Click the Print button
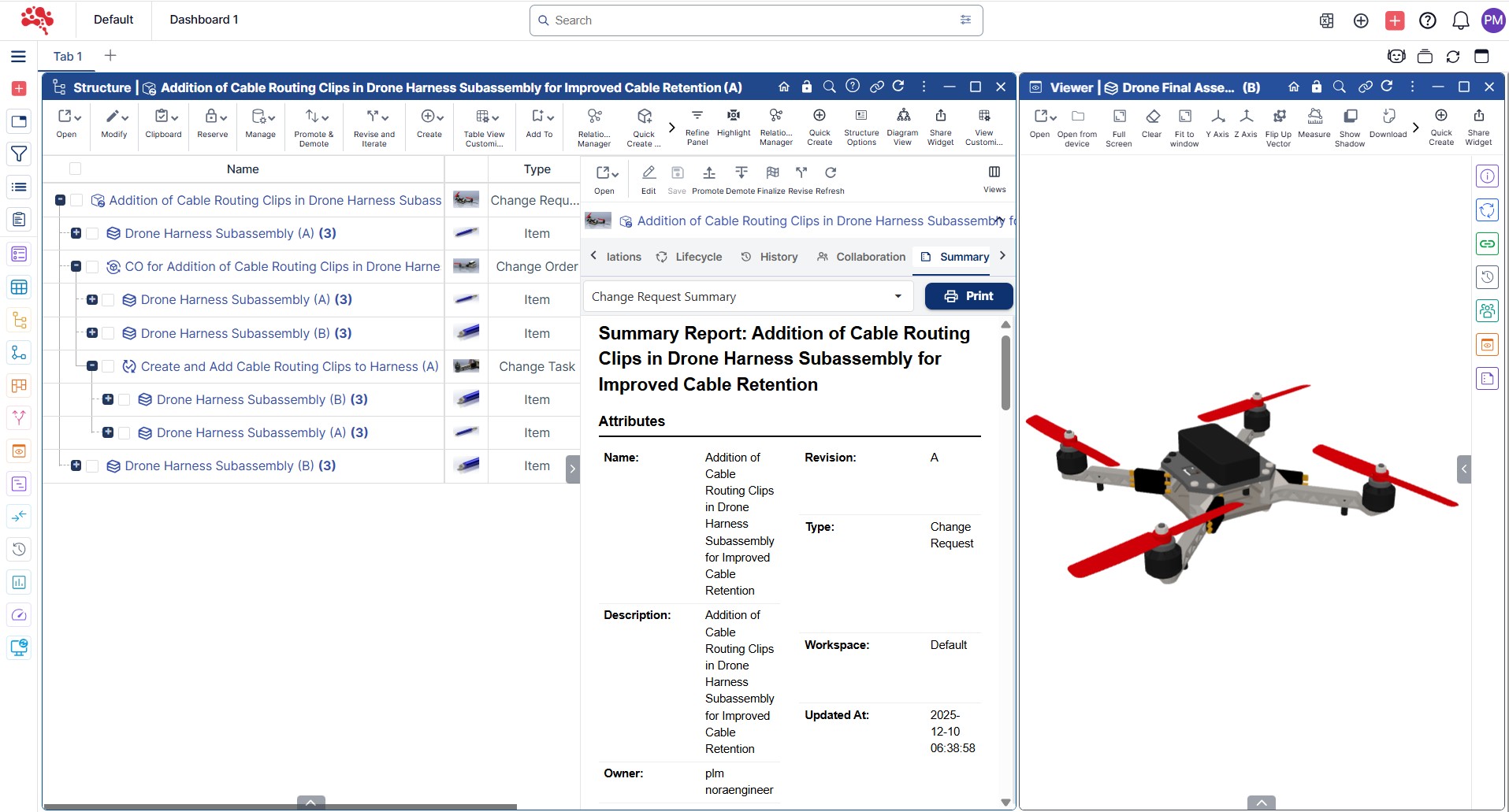The height and width of the screenshot is (812, 1509). [x=968, y=296]
